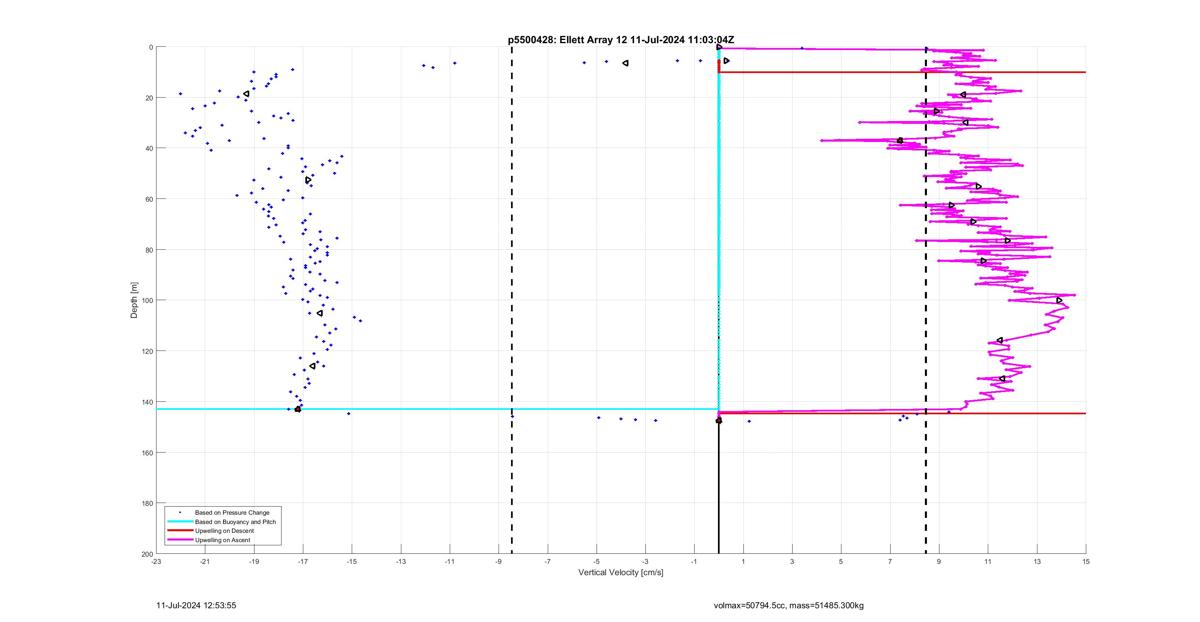Click legend entry 'Based on Pressure Change'
This screenshot has height=622, width=1200.
click(232, 512)
